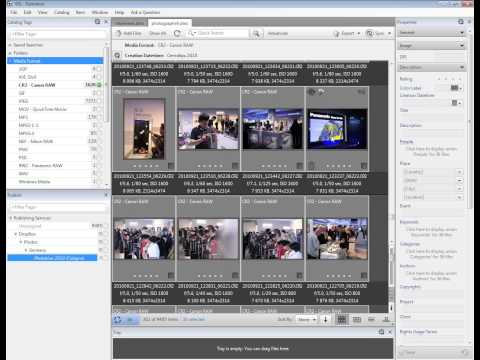Click the Add Files toolbar button

pos(129,33)
